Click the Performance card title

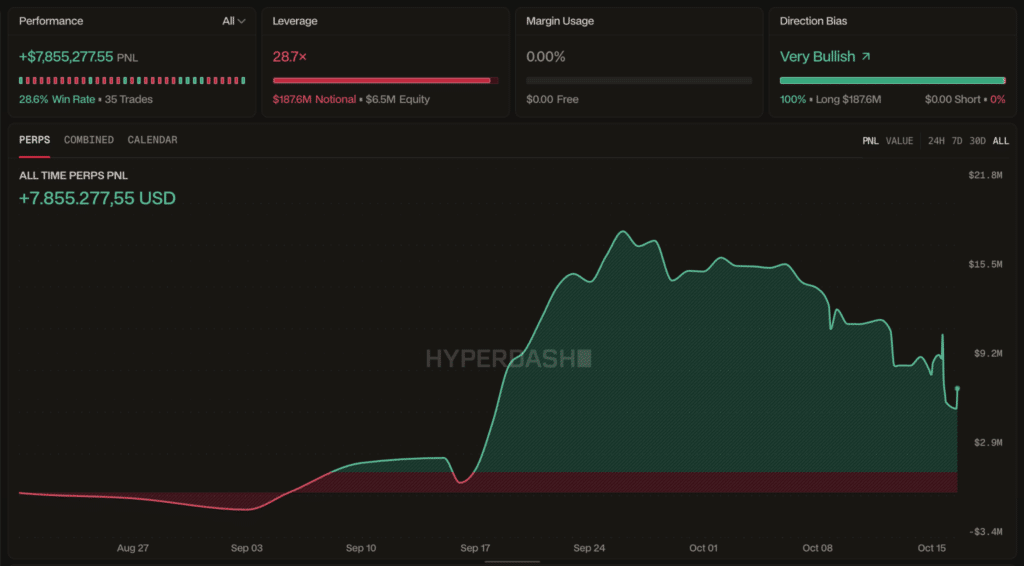(51, 21)
